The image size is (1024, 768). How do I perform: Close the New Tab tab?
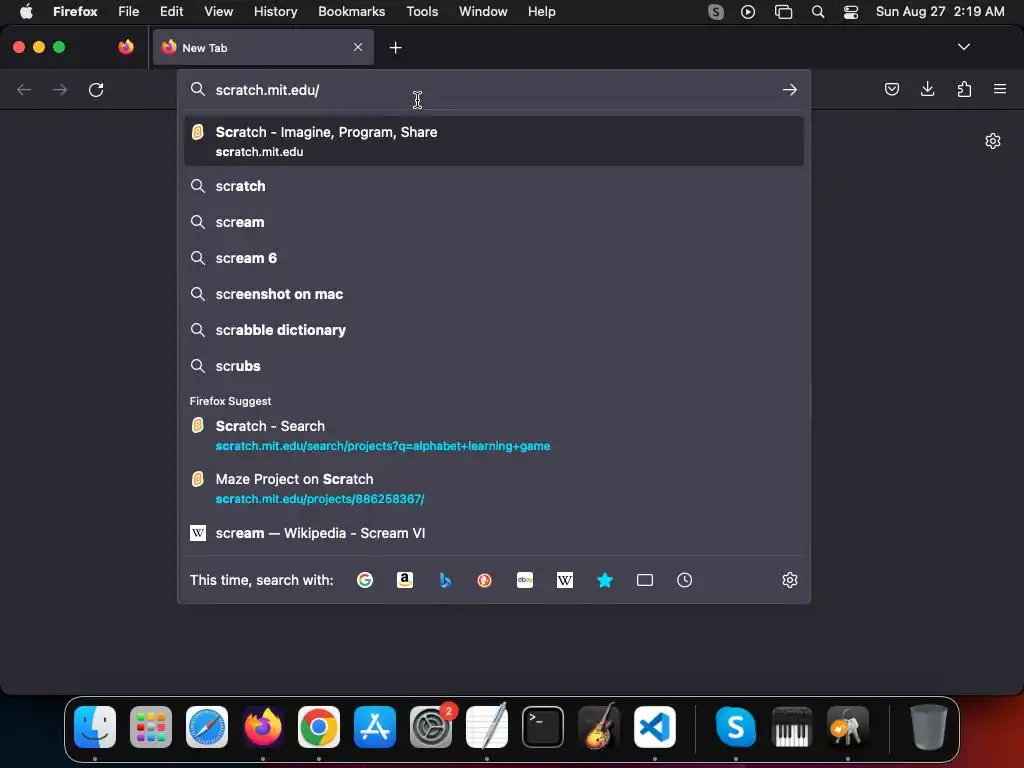click(x=358, y=47)
